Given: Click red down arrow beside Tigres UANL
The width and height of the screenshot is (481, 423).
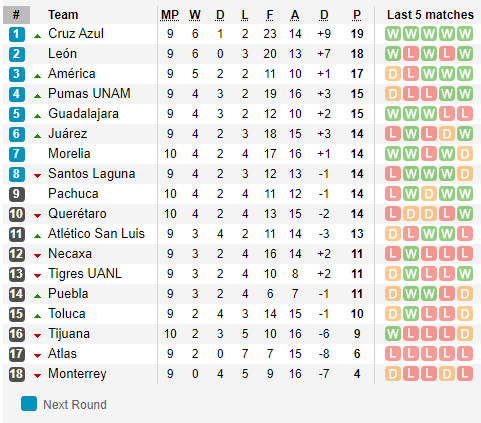Looking at the screenshot, I should [x=38, y=276].
